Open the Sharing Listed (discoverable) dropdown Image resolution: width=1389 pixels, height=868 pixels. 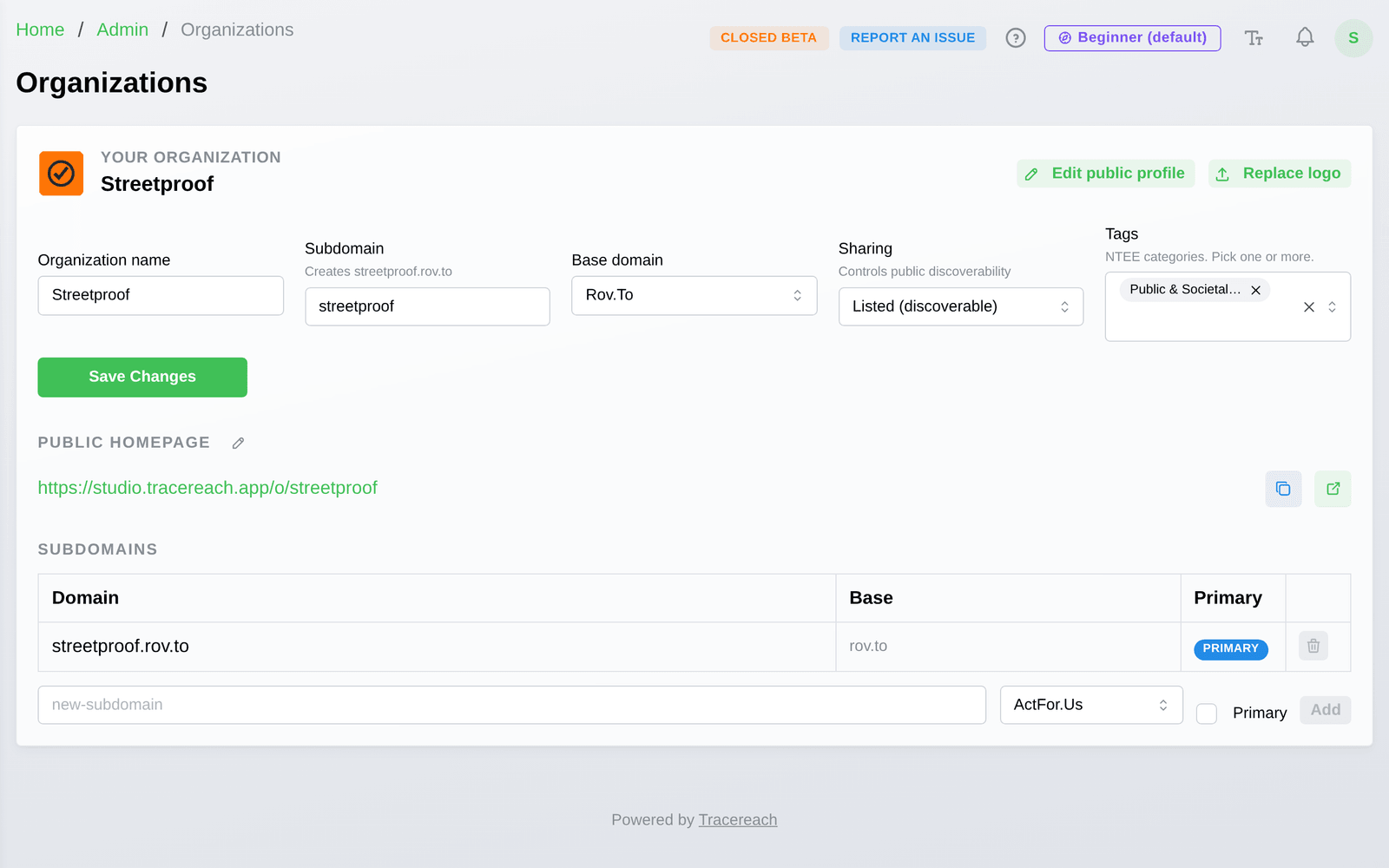click(x=961, y=306)
